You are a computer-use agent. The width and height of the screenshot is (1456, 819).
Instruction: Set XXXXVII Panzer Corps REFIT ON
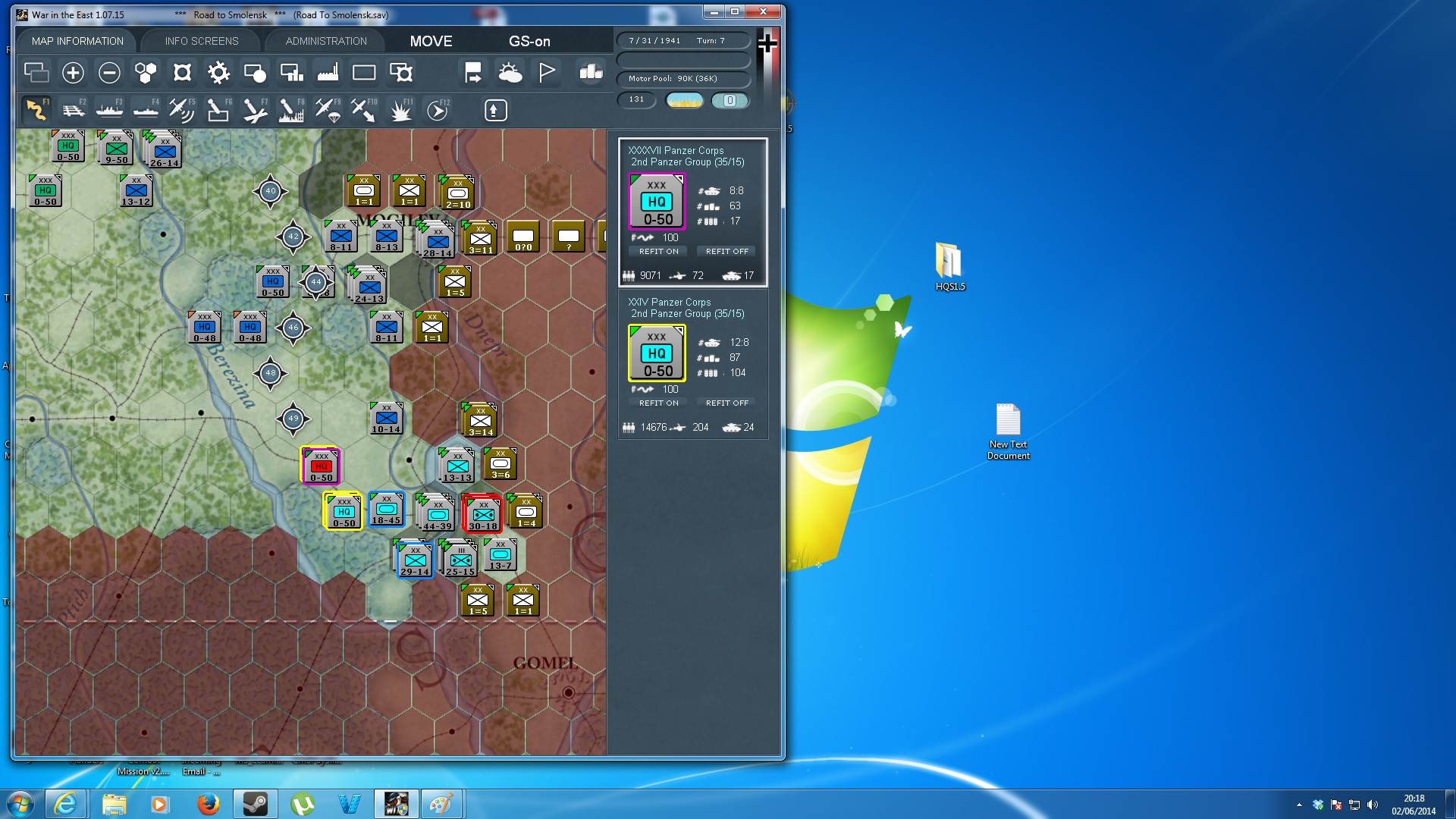pos(658,251)
